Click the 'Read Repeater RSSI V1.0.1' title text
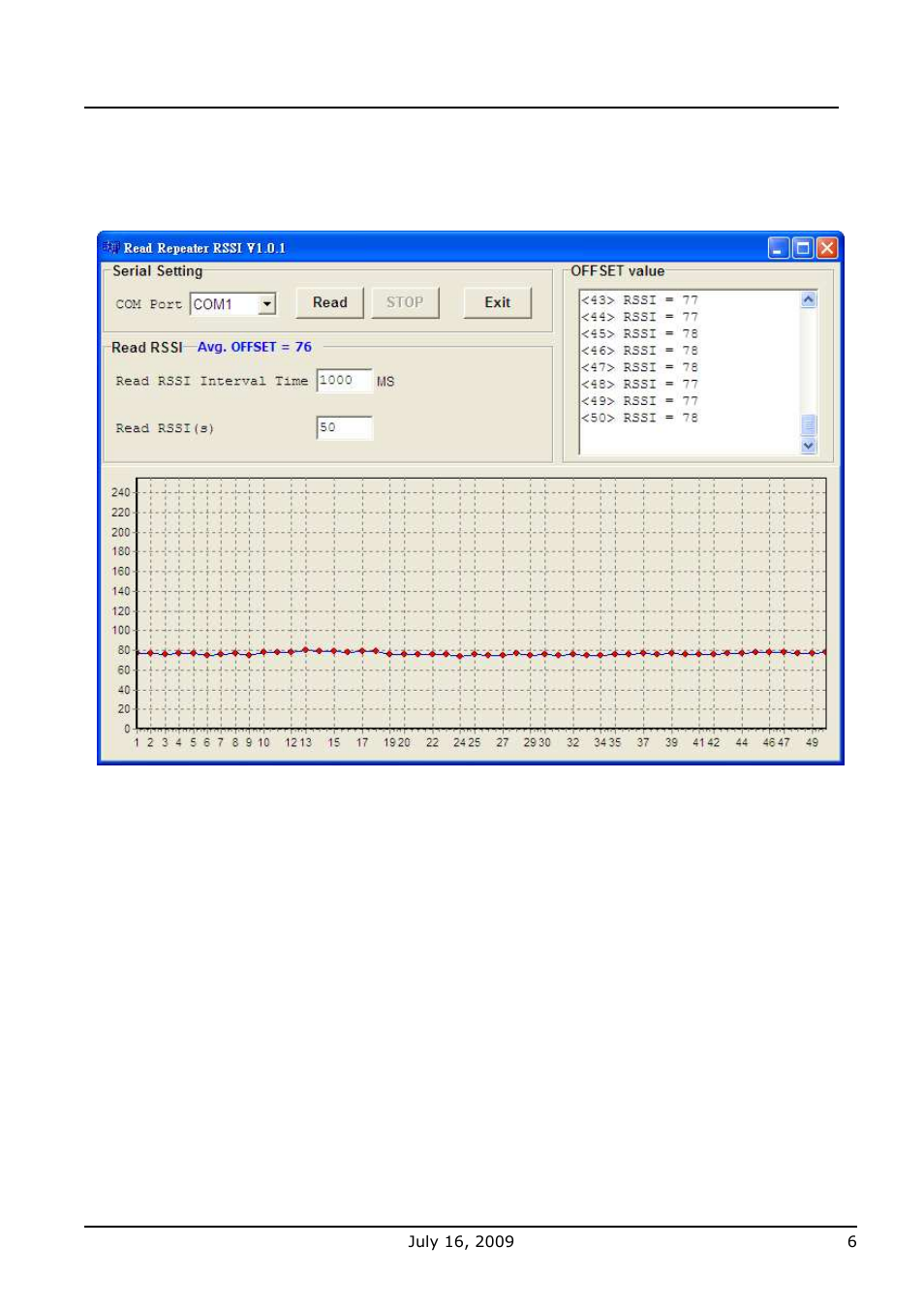This screenshot has width=924, height=1309. coord(204,248)
